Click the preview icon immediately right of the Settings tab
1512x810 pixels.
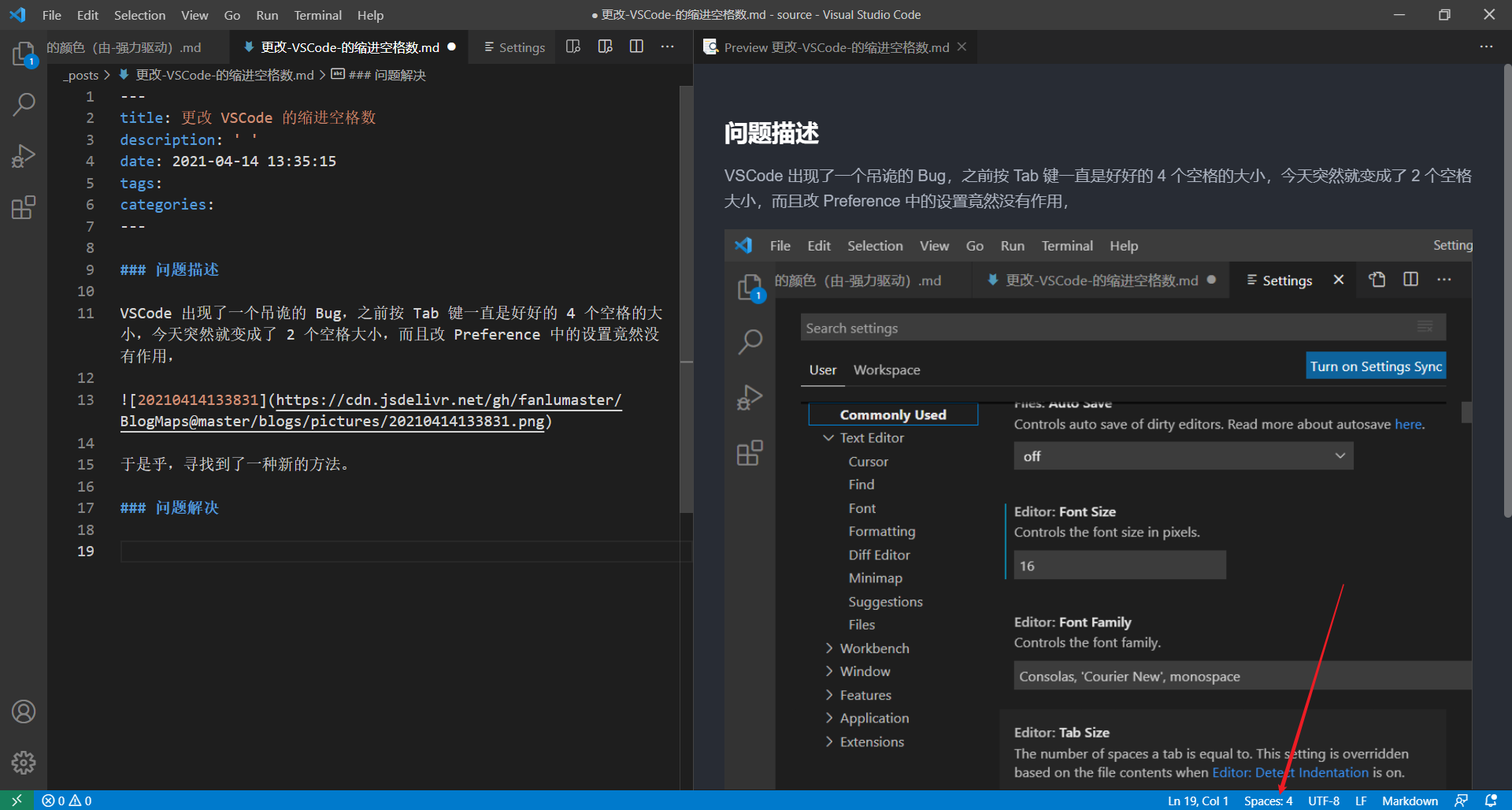[573, 47]
